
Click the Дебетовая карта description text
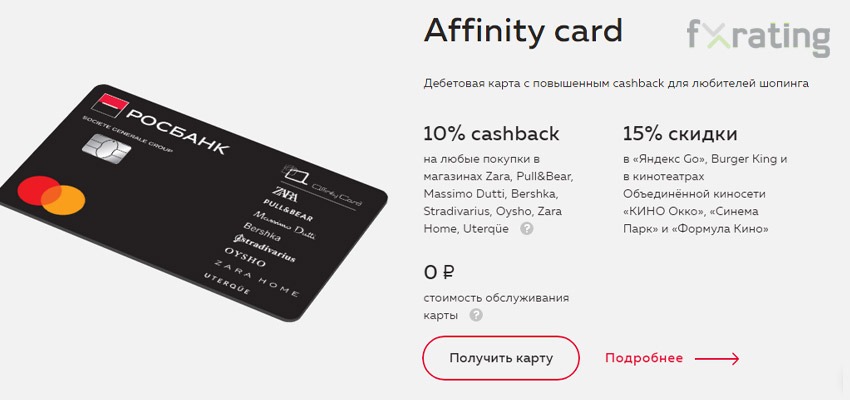point(616,84)
